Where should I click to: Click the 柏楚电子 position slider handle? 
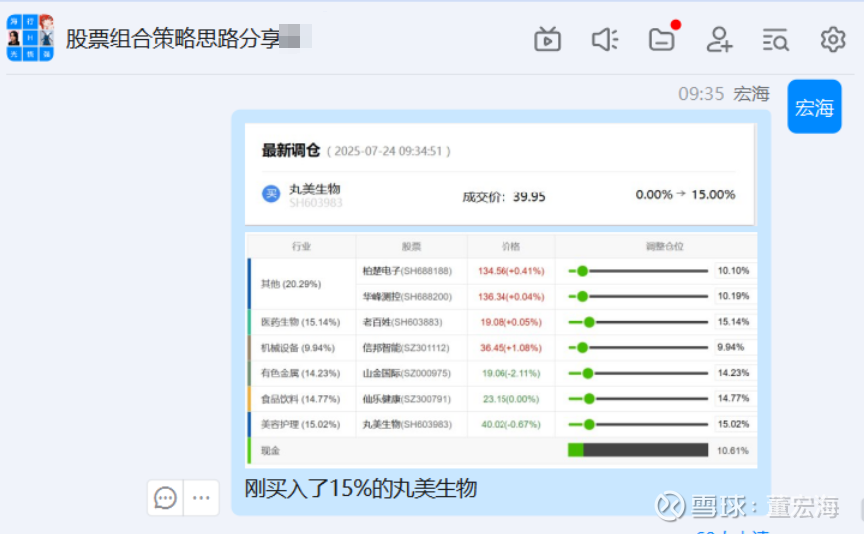point(582,271)
